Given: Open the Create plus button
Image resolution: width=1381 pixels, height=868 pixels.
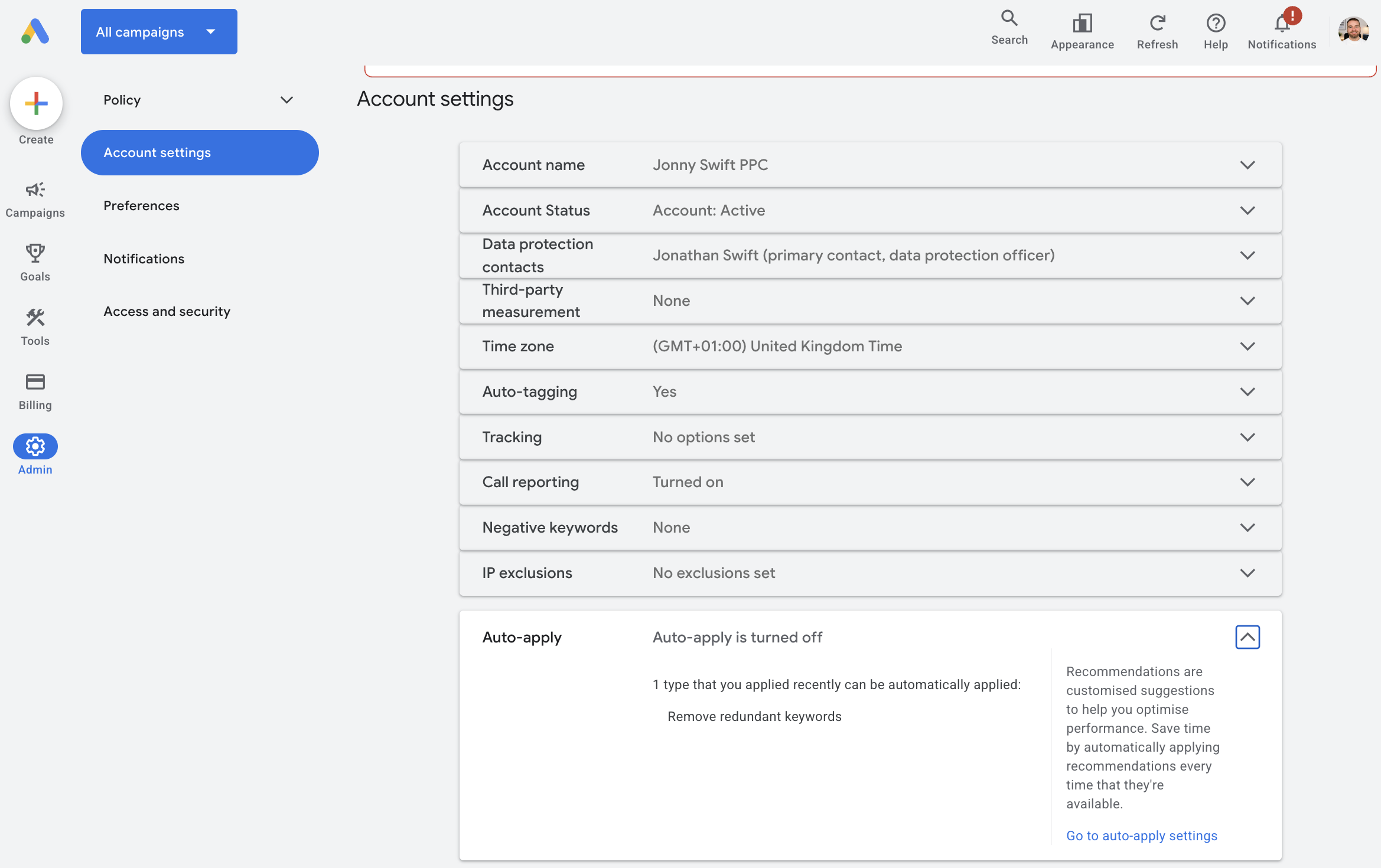Looking at the screenshot, I should (36, 104).
